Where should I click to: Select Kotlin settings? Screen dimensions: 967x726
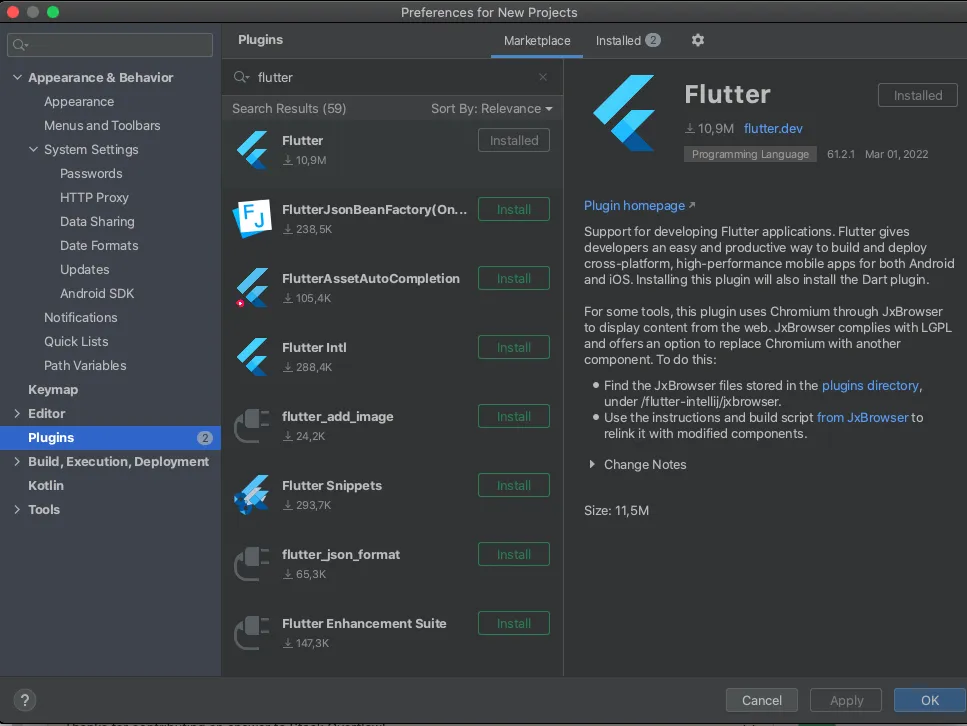coord(46,485)
